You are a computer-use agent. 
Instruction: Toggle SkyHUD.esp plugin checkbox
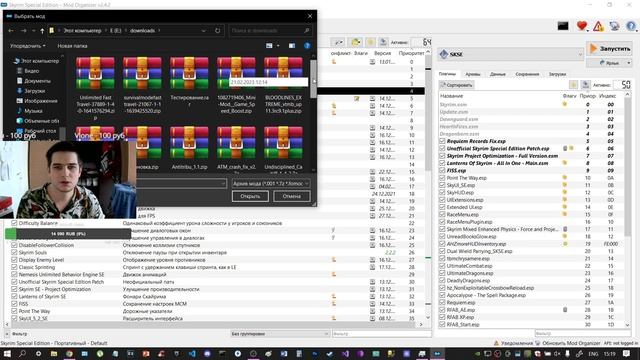click(442, 193)
